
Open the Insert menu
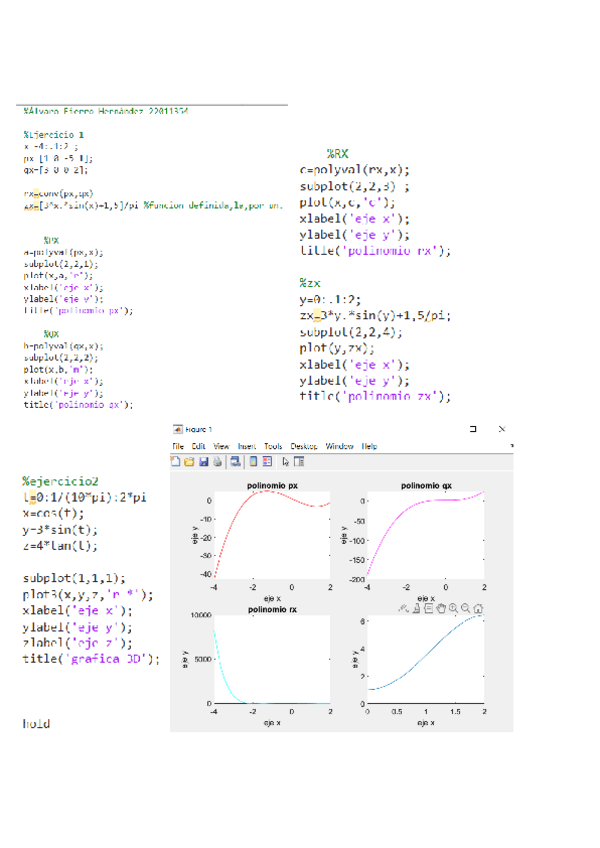click(x=248, y=446)
